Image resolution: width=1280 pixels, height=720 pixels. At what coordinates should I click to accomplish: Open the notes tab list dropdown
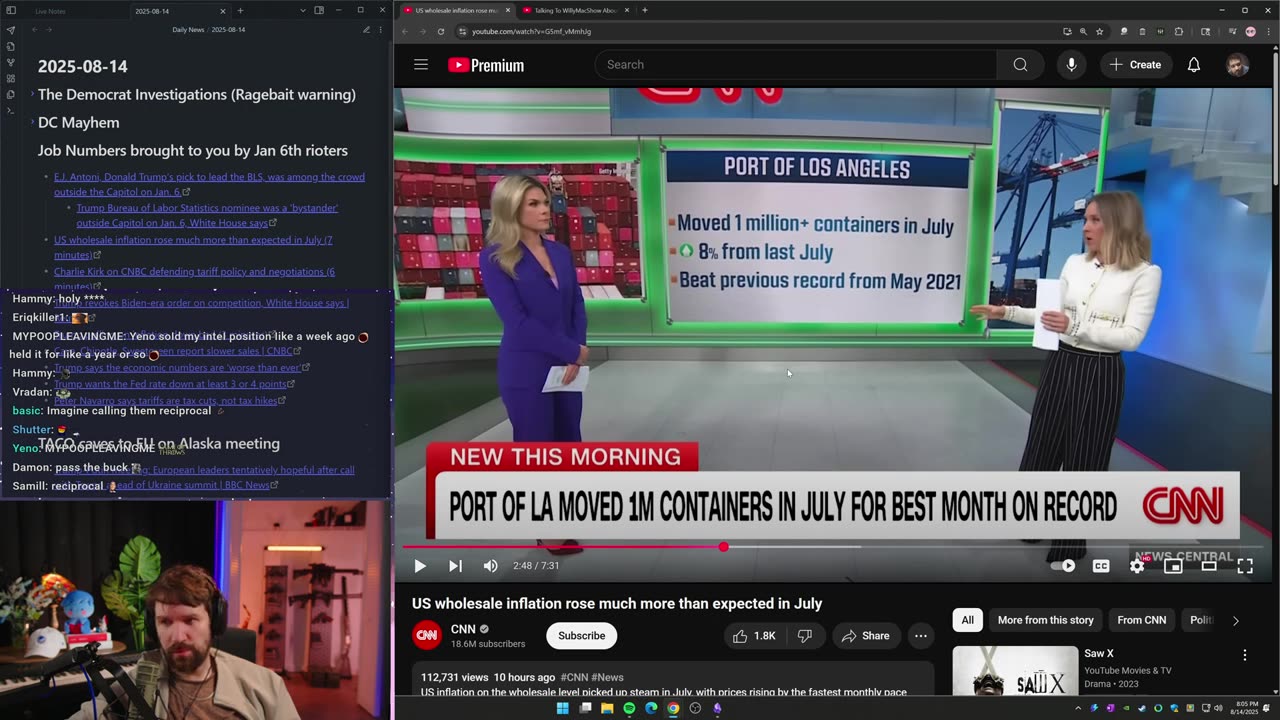click(x=303, y=10)
